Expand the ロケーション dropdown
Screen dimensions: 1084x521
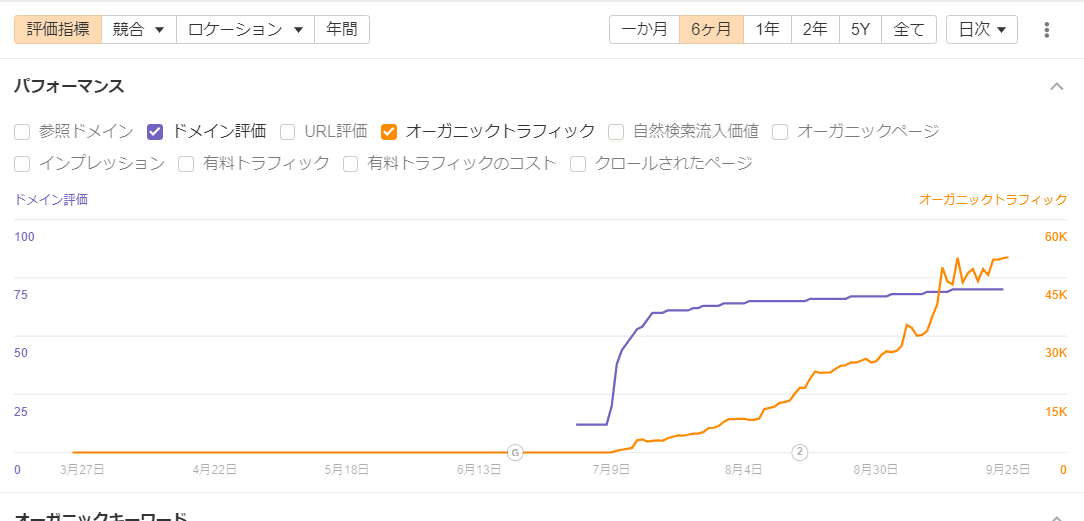245,30
